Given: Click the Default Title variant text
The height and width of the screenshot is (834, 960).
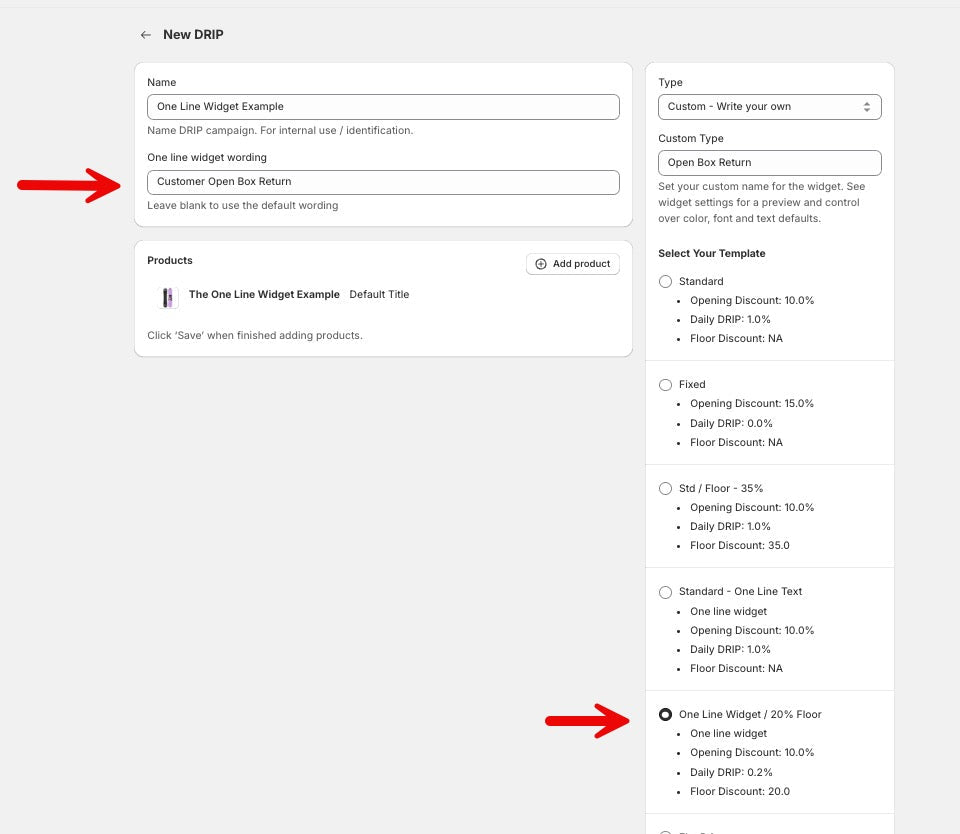Looking at the screenshot, I should [x=379, y=295].
